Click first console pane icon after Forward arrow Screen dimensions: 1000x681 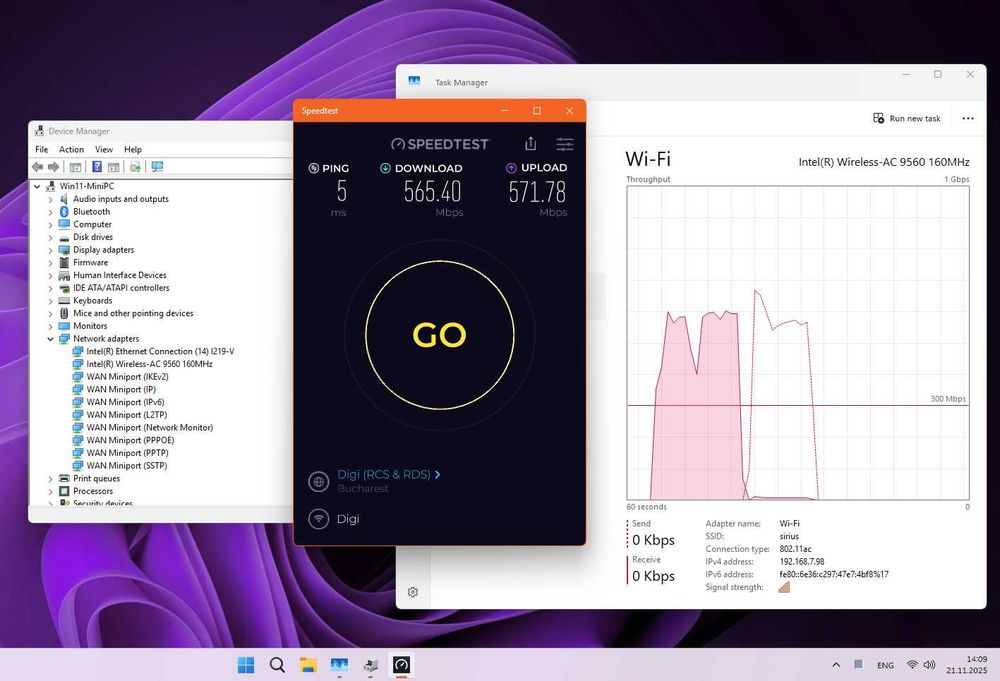coord(75,167)
